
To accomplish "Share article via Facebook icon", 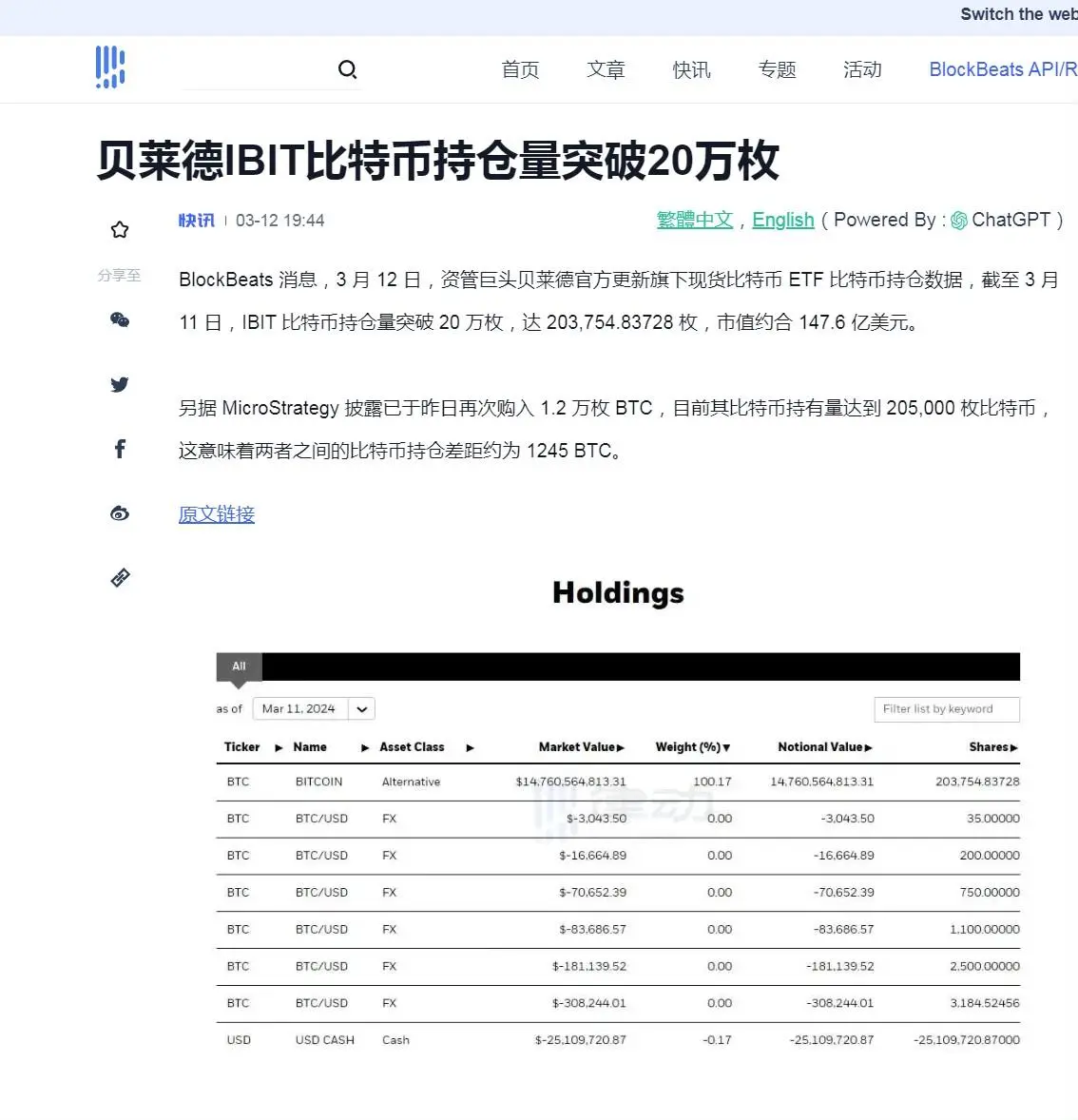I will [x=120, y=449].
